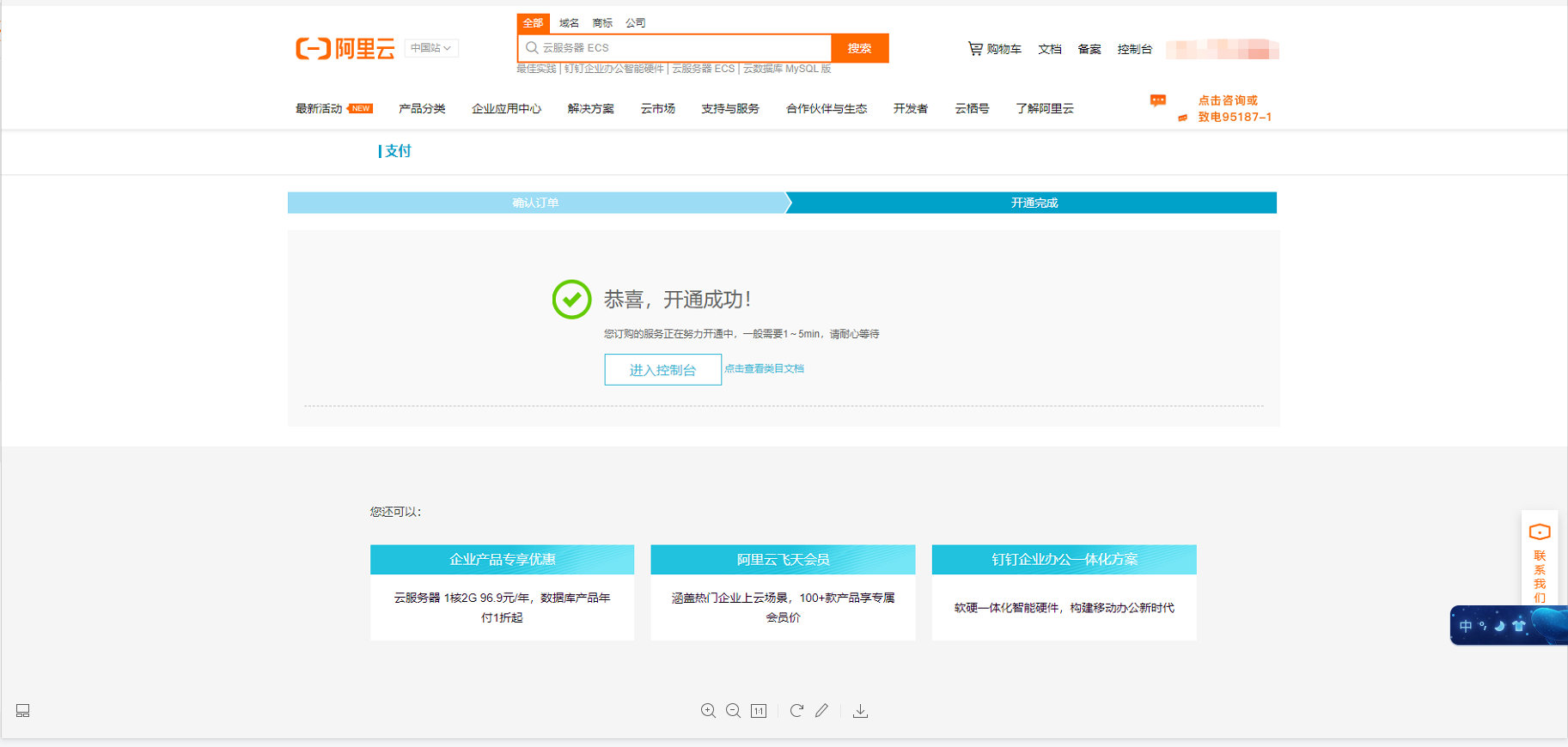Click the shirt skin icon in IME toolbar
1568x747 pixels.
pyautogui.click(x=1519, y=626)
